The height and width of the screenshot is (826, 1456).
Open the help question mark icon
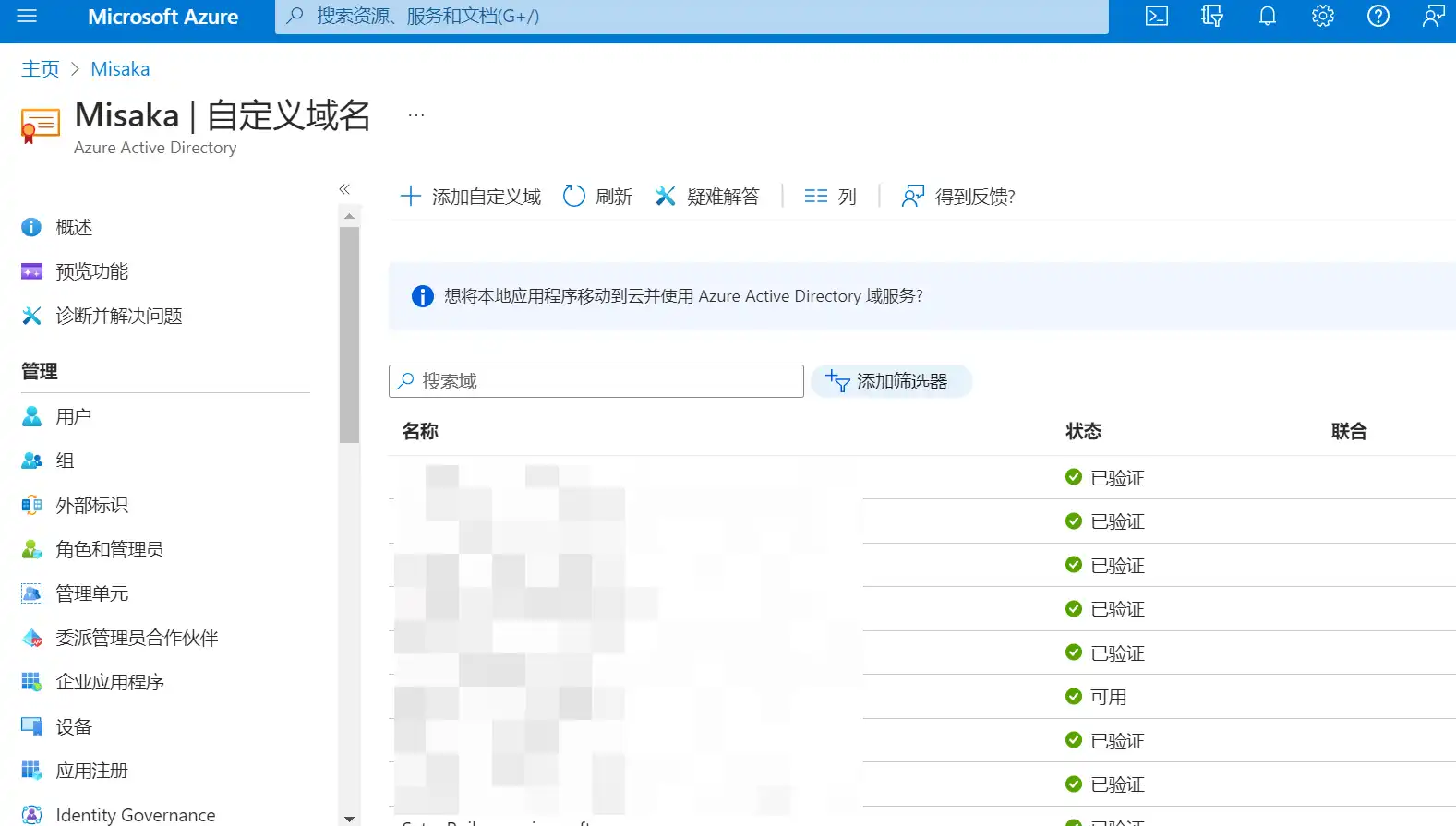click(x=1378, y=16)
